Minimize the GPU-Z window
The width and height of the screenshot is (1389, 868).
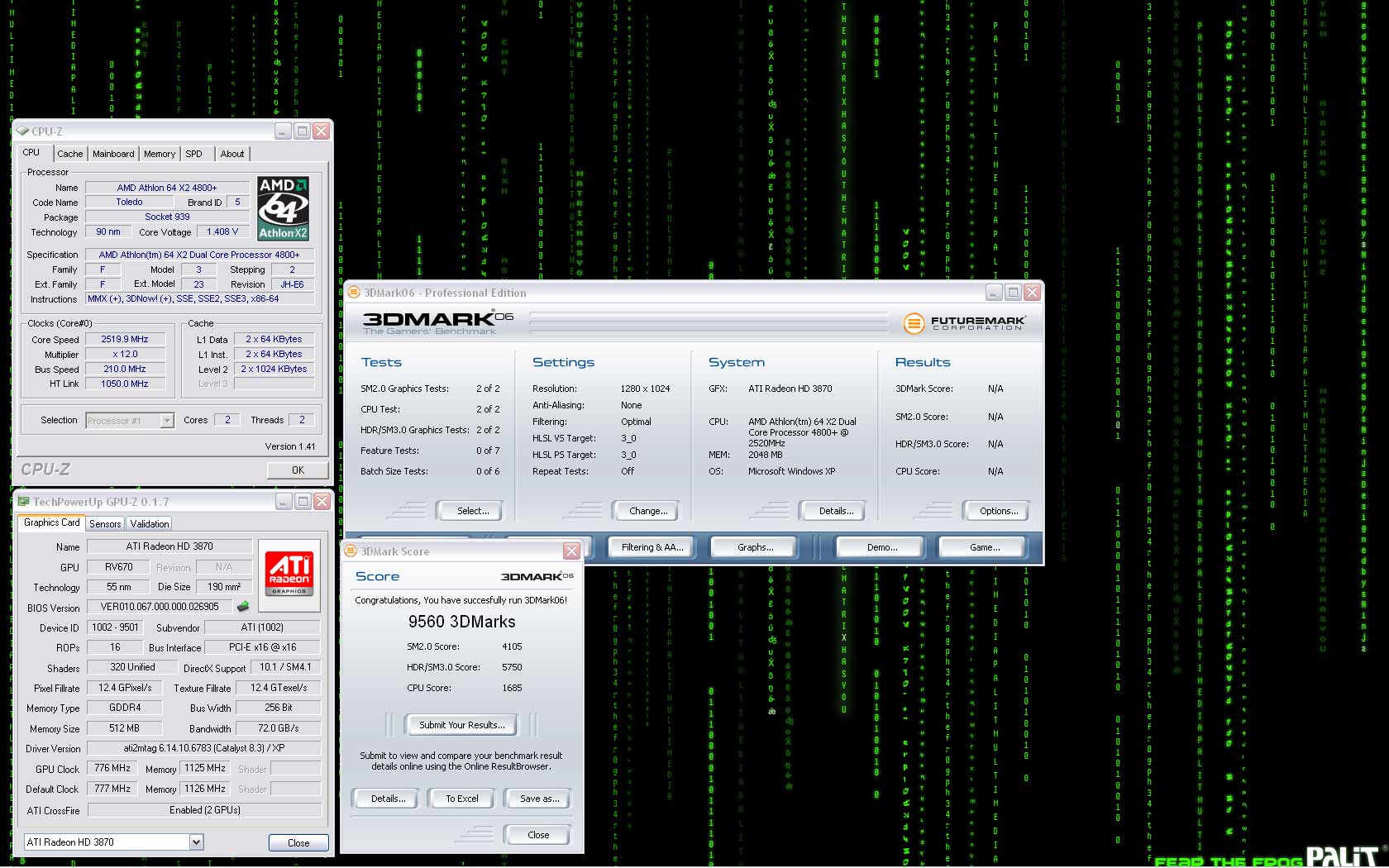[x=284, y=501]
